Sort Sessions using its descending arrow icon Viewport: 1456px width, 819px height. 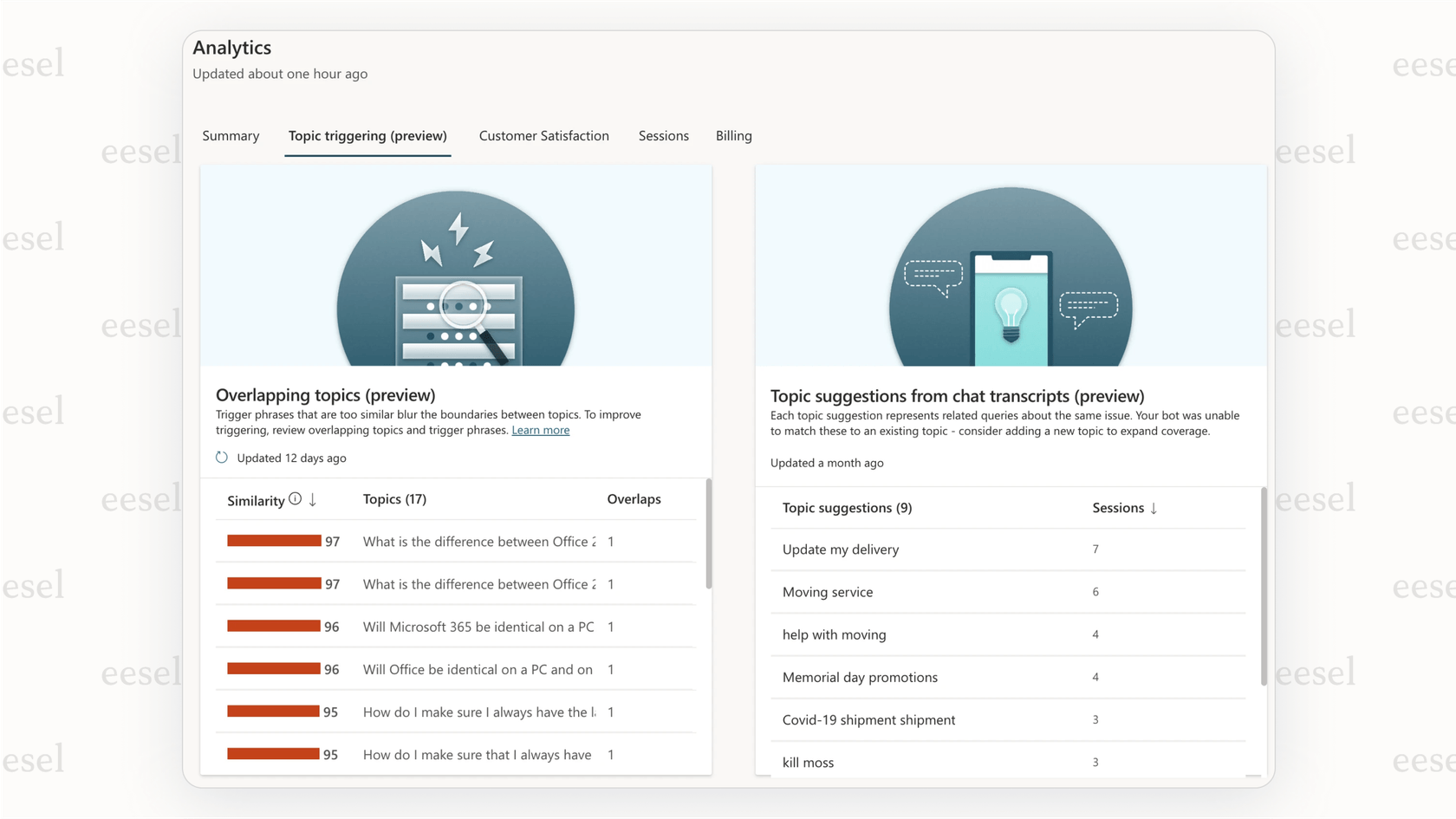[1154, 508]
